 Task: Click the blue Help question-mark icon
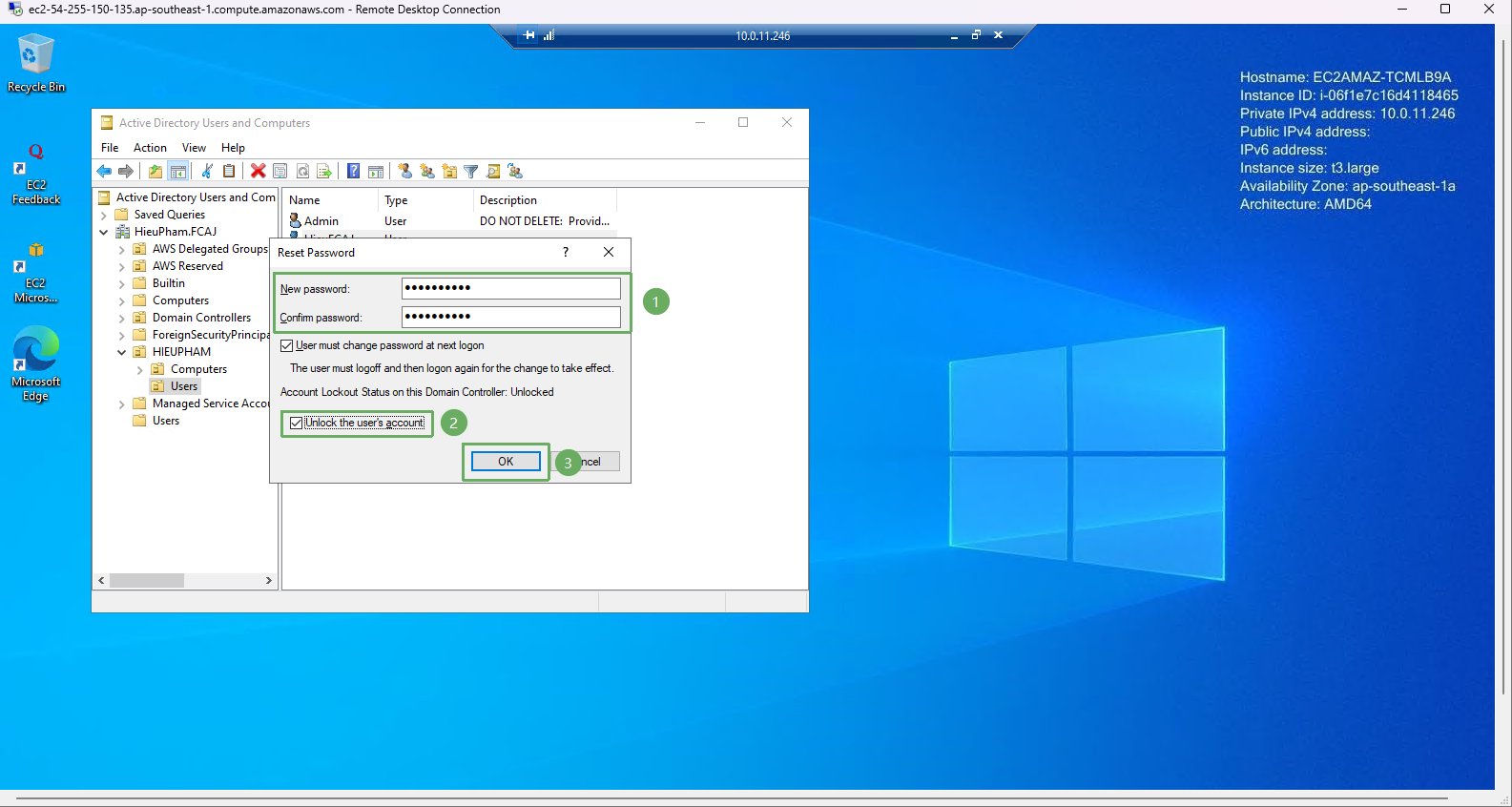point(354,172)
